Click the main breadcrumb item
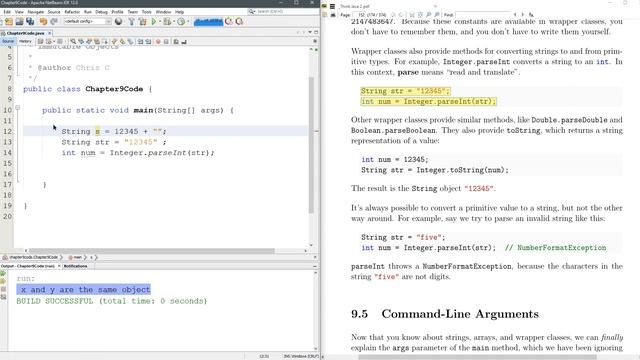This screenshot has height=360, width=640. click(75, 258)
